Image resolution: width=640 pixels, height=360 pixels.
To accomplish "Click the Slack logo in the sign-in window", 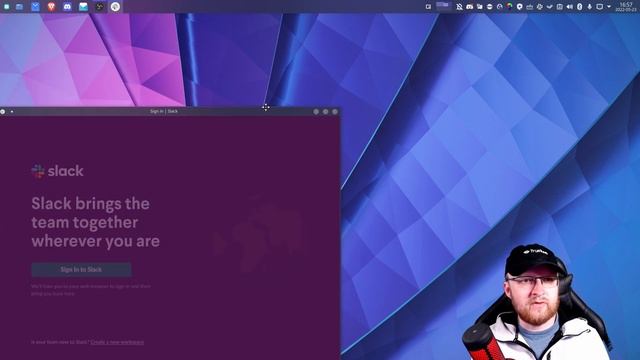I will click(58, 171).
